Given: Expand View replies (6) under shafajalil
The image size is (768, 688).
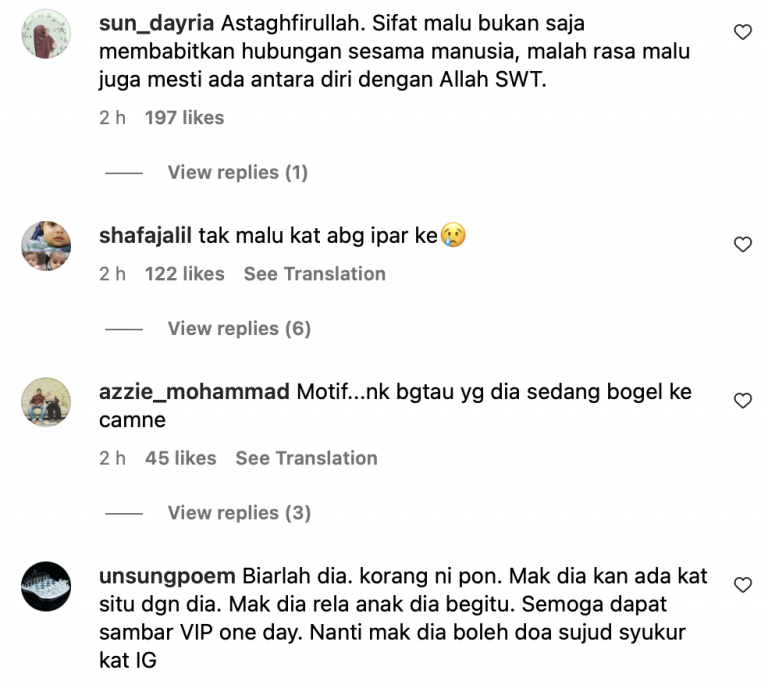Looking at the screenshot, I should tap(239, 329).
